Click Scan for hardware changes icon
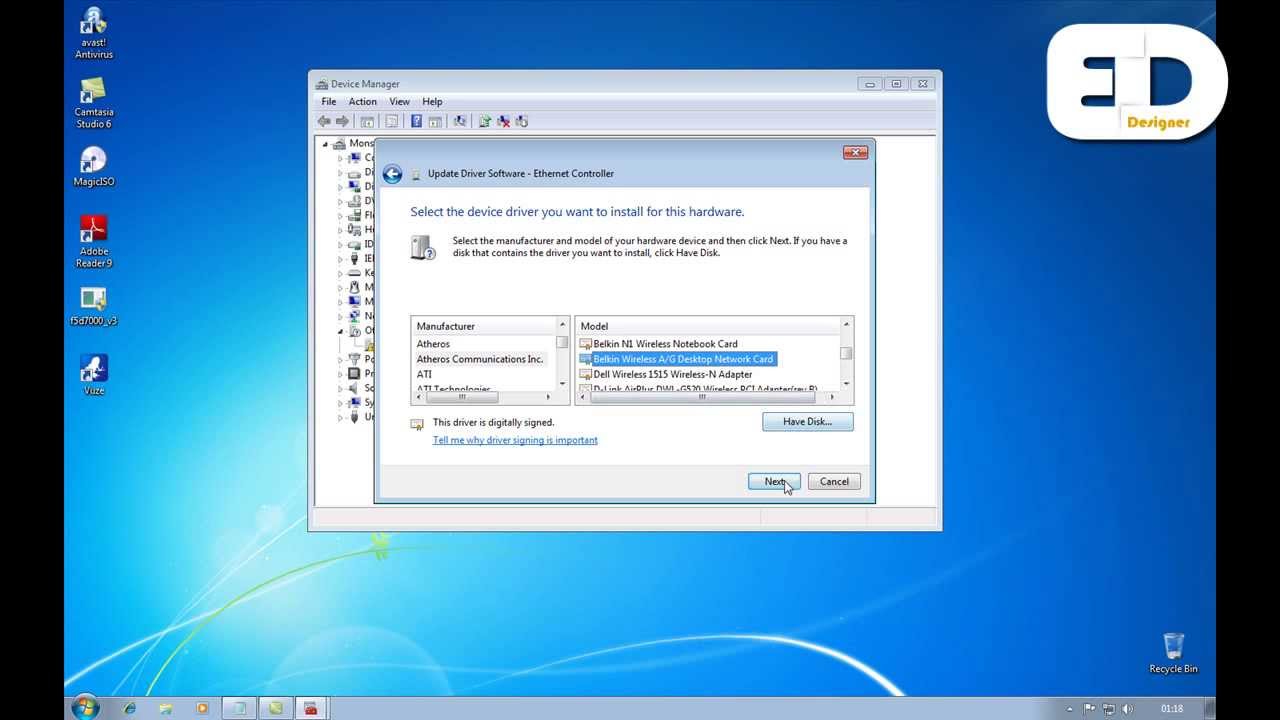The width and height of the screenshot is (1280, 720). coord(460,121)
